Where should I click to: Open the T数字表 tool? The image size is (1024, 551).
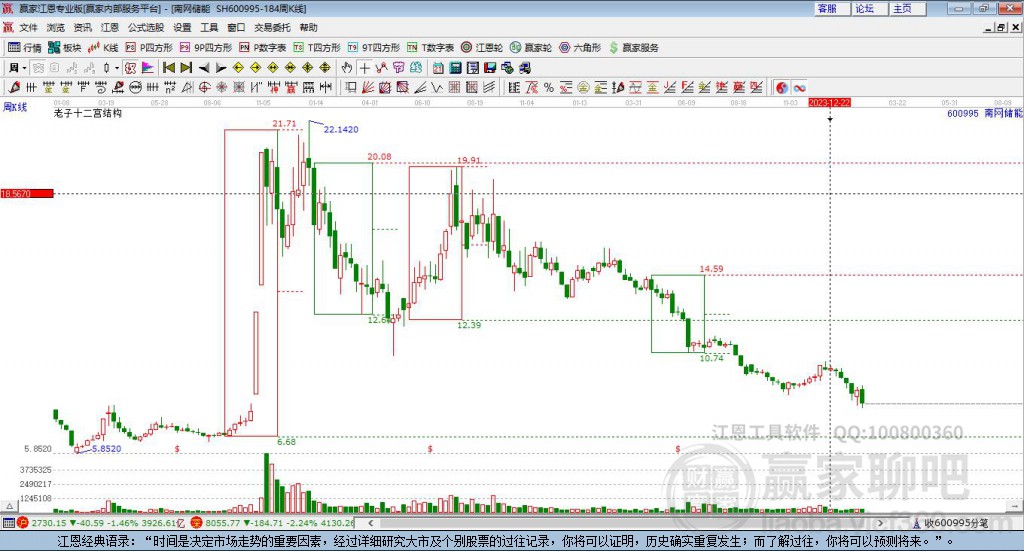[430, 48]
